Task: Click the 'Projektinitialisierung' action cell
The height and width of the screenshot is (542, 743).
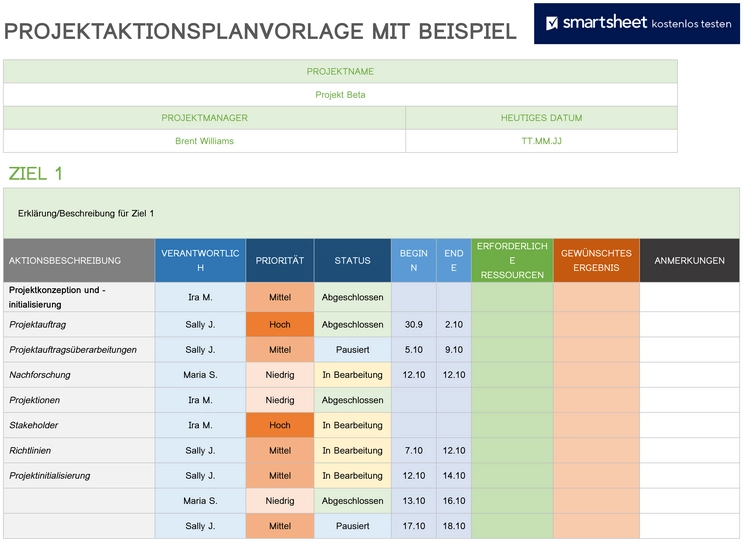Action: click(79, 476)
